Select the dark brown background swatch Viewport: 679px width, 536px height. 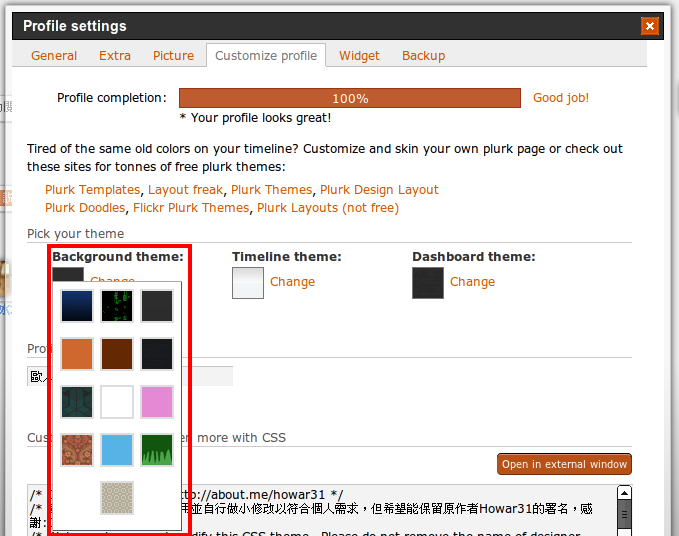point(117,354)
